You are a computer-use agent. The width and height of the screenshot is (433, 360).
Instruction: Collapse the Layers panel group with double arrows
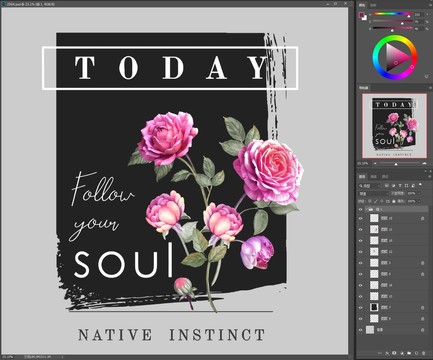425,171
